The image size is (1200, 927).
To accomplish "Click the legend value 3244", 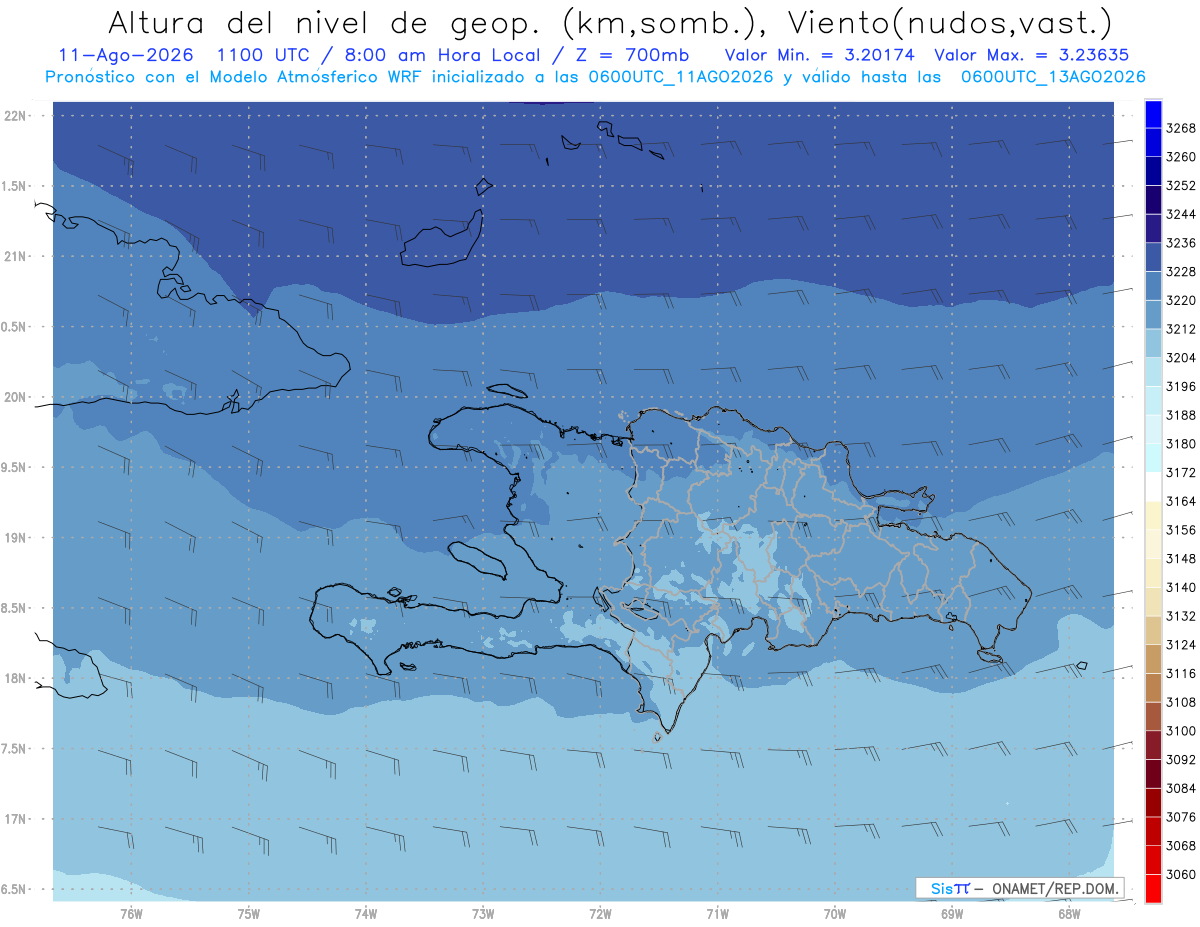I will click(x=1181, y=214).
